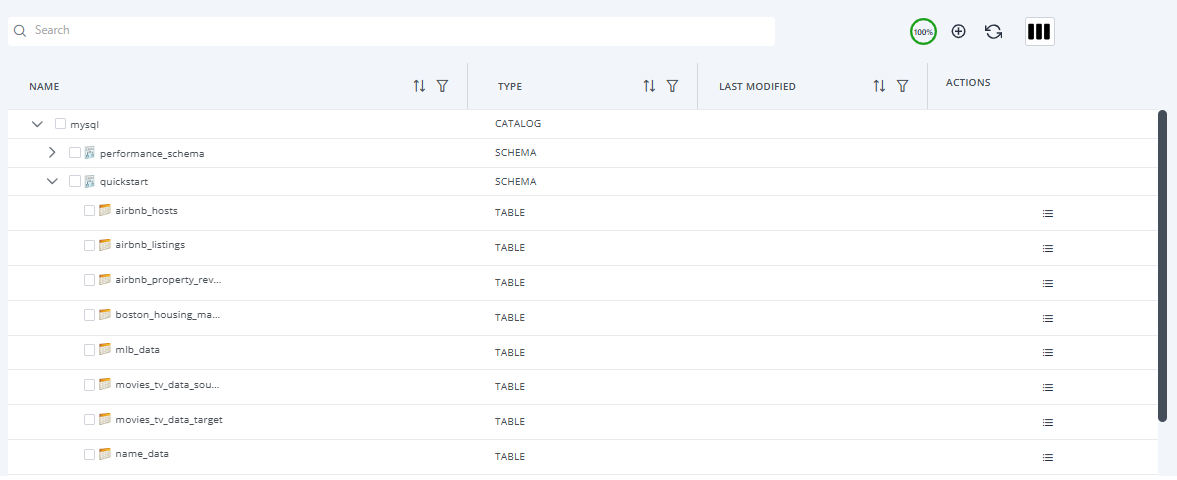Click the TYPE column header text
The image size is (1177, 480).
pos(510,87)
